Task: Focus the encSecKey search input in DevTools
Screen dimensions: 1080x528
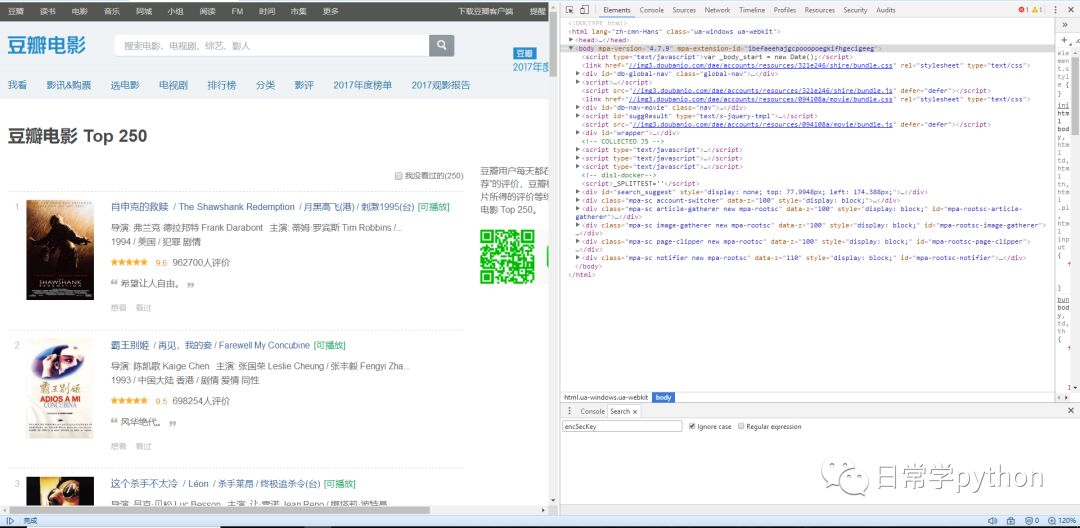Action: pos(622,427)
